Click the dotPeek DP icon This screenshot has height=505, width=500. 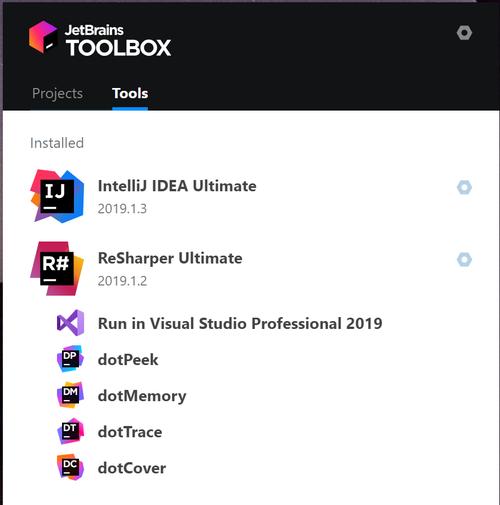pyautogui.click(x=70, y=359)
